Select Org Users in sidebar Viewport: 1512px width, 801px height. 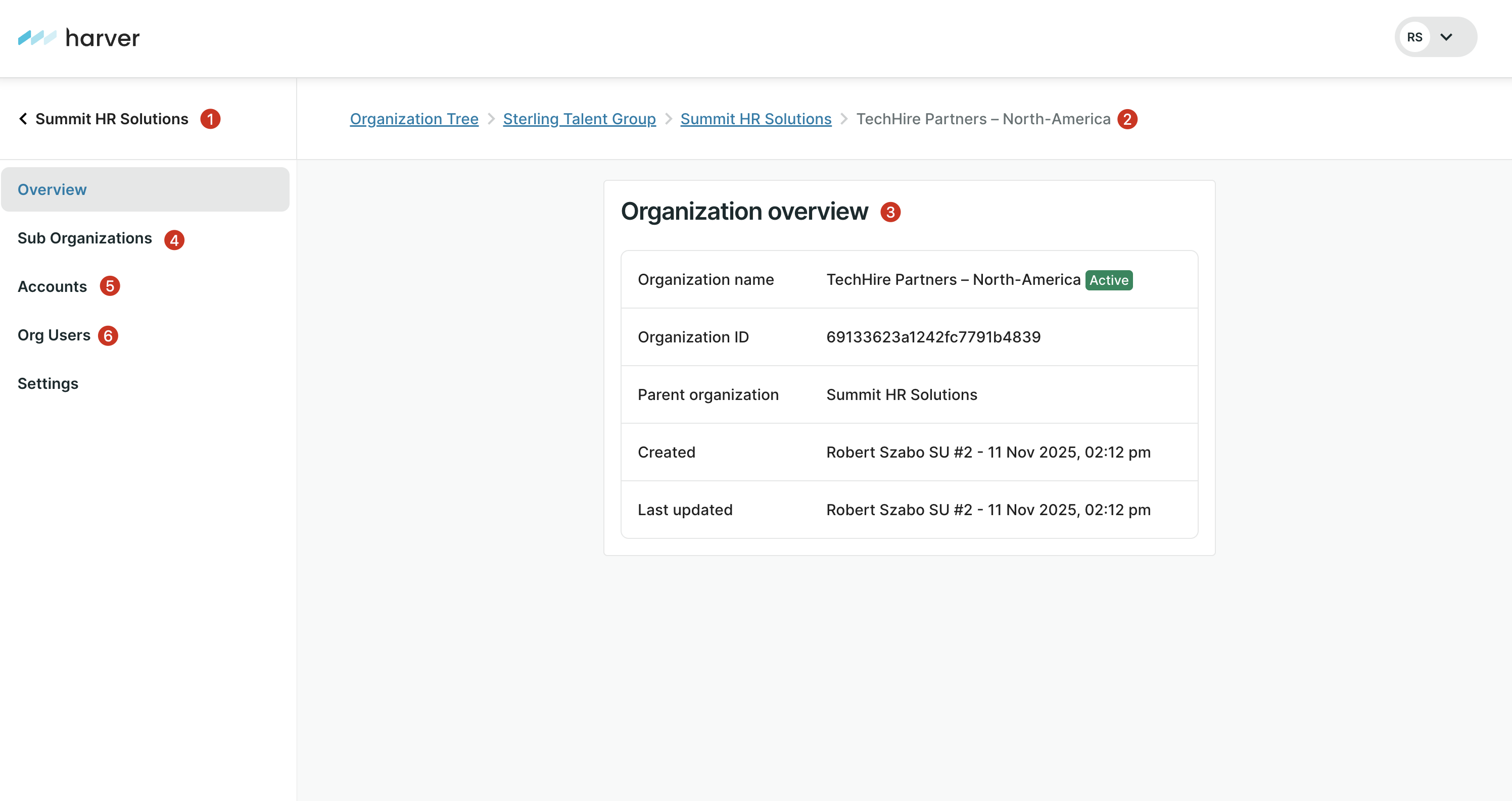(54, 335)
